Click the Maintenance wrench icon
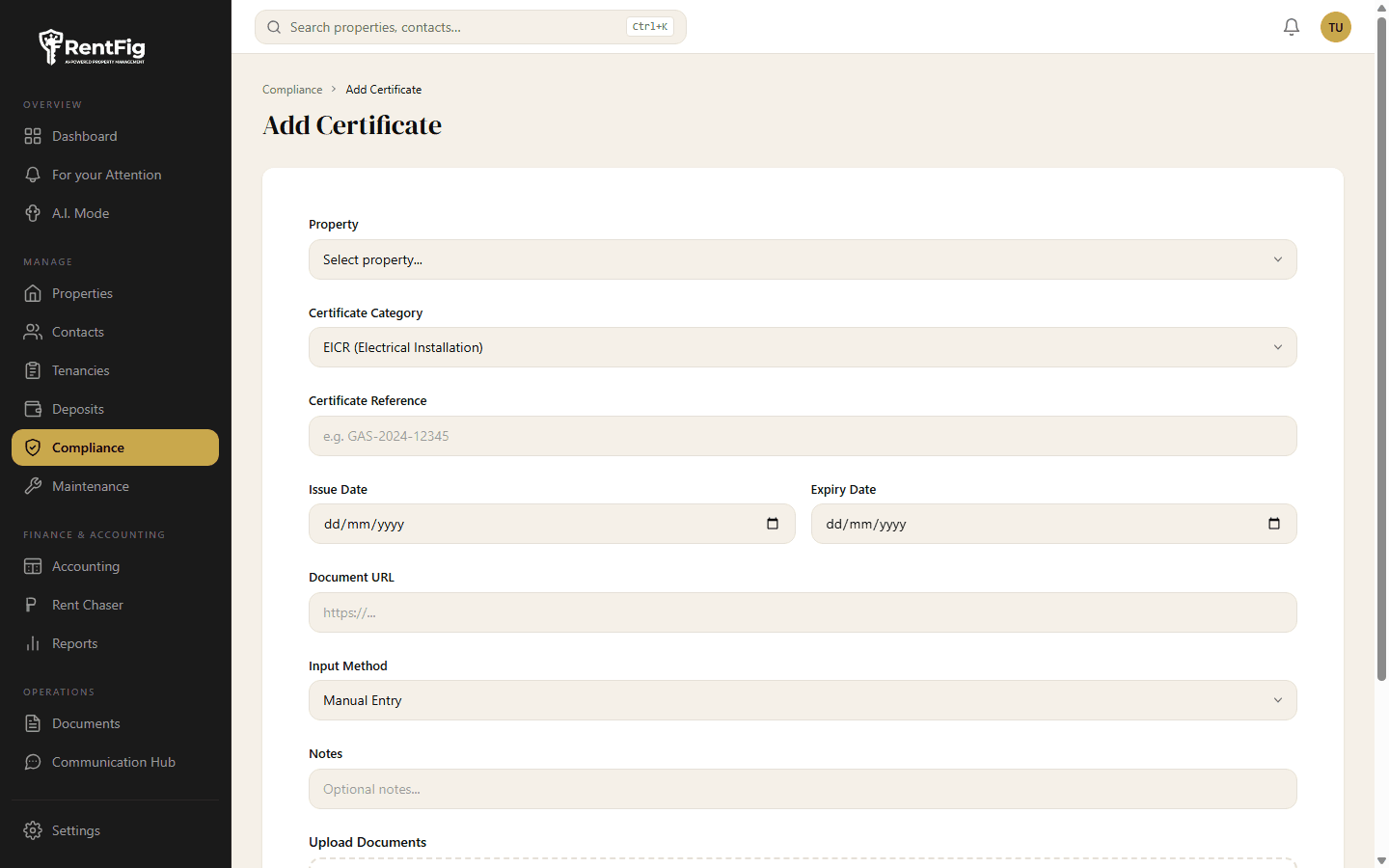Image resolution: width=1389 pixels, height=868 pixels. 33,486
